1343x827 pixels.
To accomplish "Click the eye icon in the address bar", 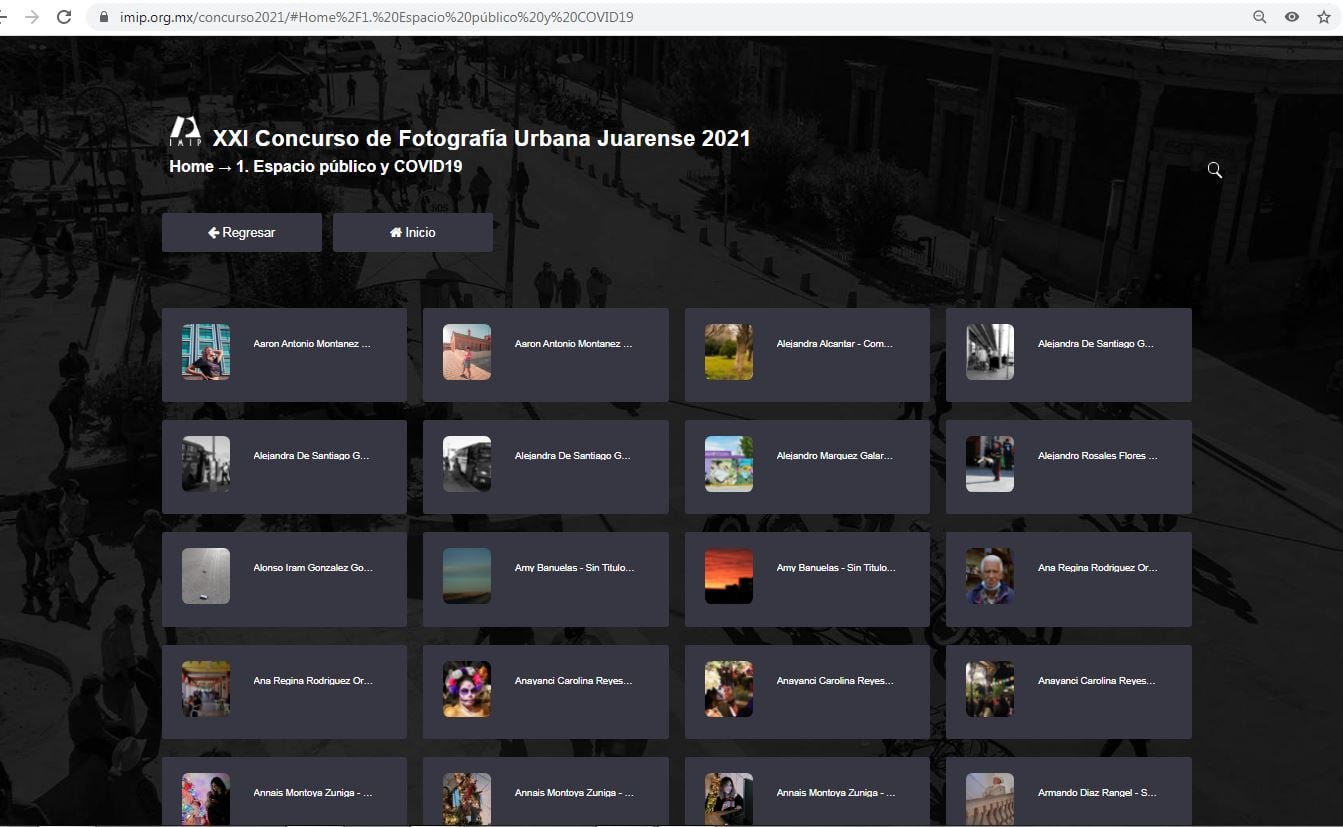I will pos(1292,17).
